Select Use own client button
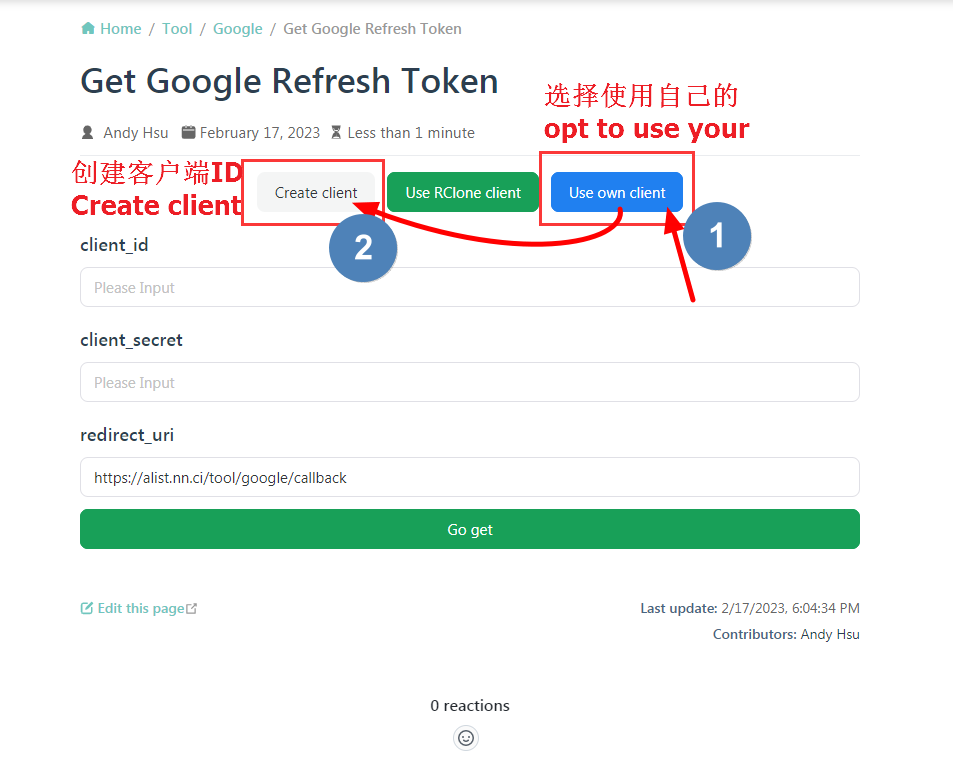The image size is (953, 759). 617,193
